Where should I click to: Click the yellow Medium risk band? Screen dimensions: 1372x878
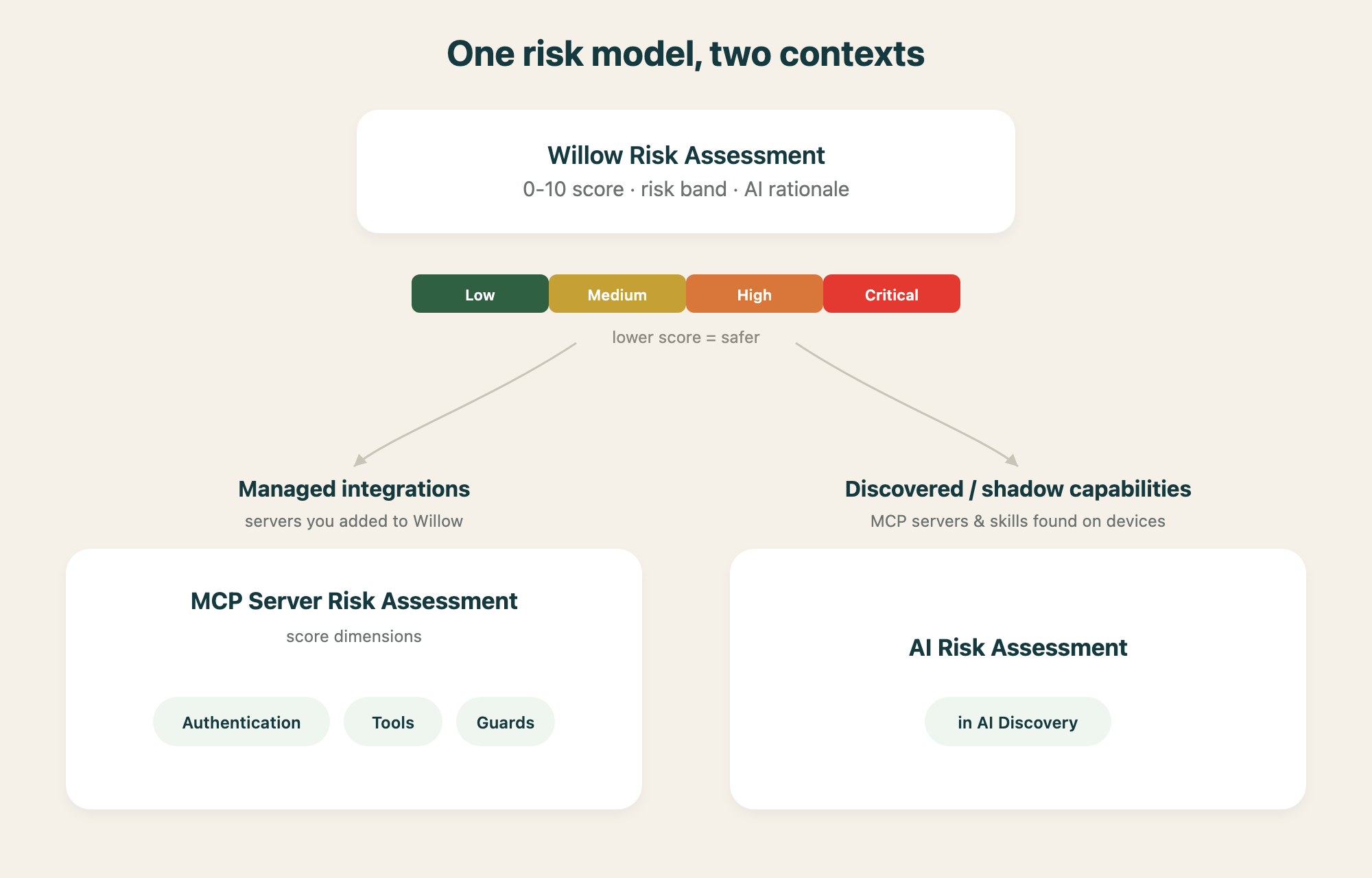point(617,294)
